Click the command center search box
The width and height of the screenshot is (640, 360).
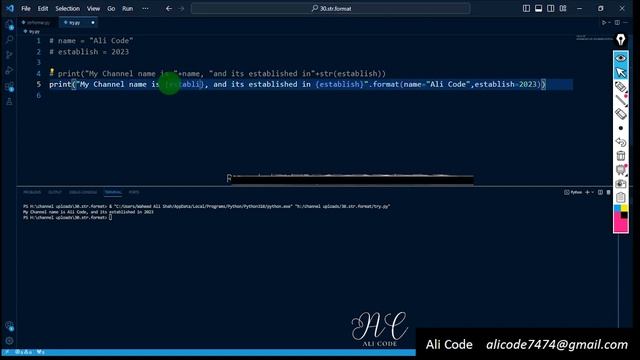click(x=331, y=8)
